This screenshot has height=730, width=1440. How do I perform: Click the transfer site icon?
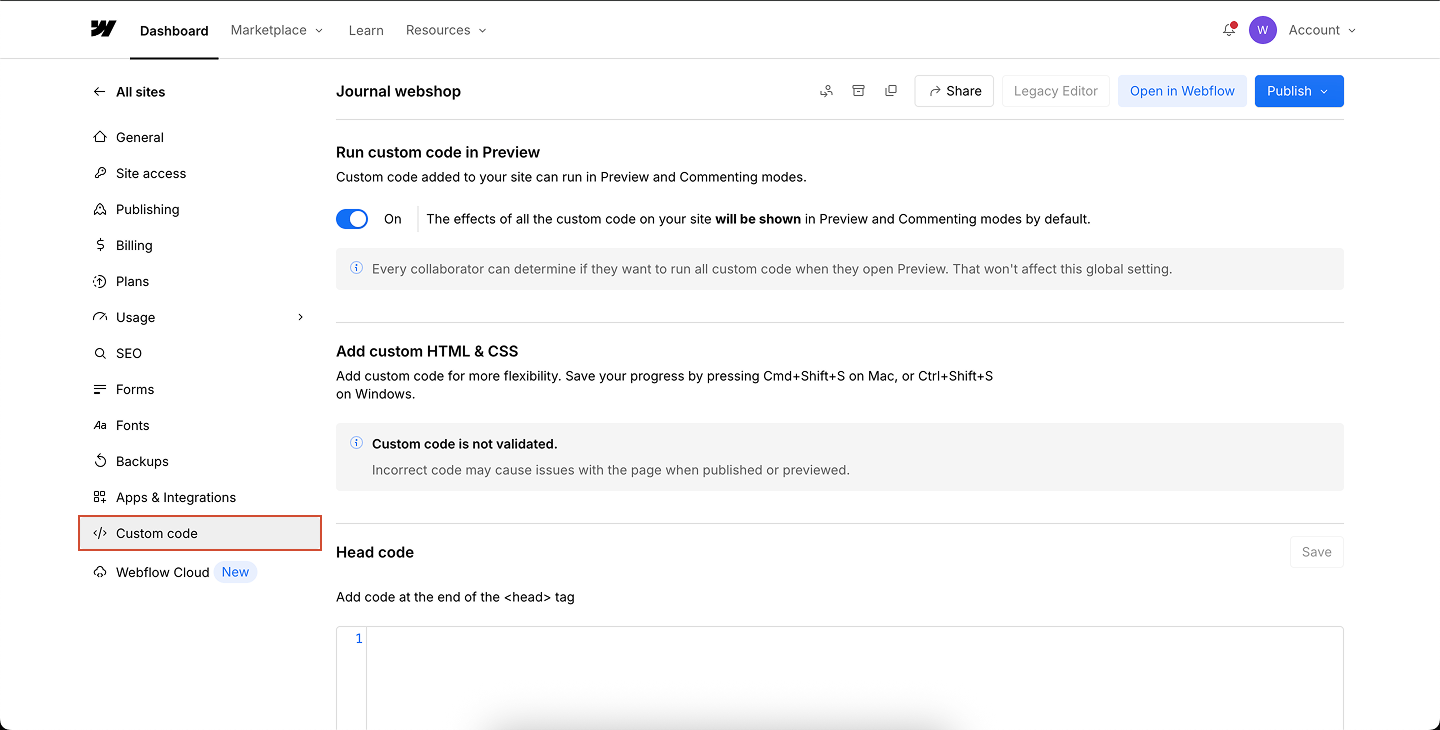point(826,91)
